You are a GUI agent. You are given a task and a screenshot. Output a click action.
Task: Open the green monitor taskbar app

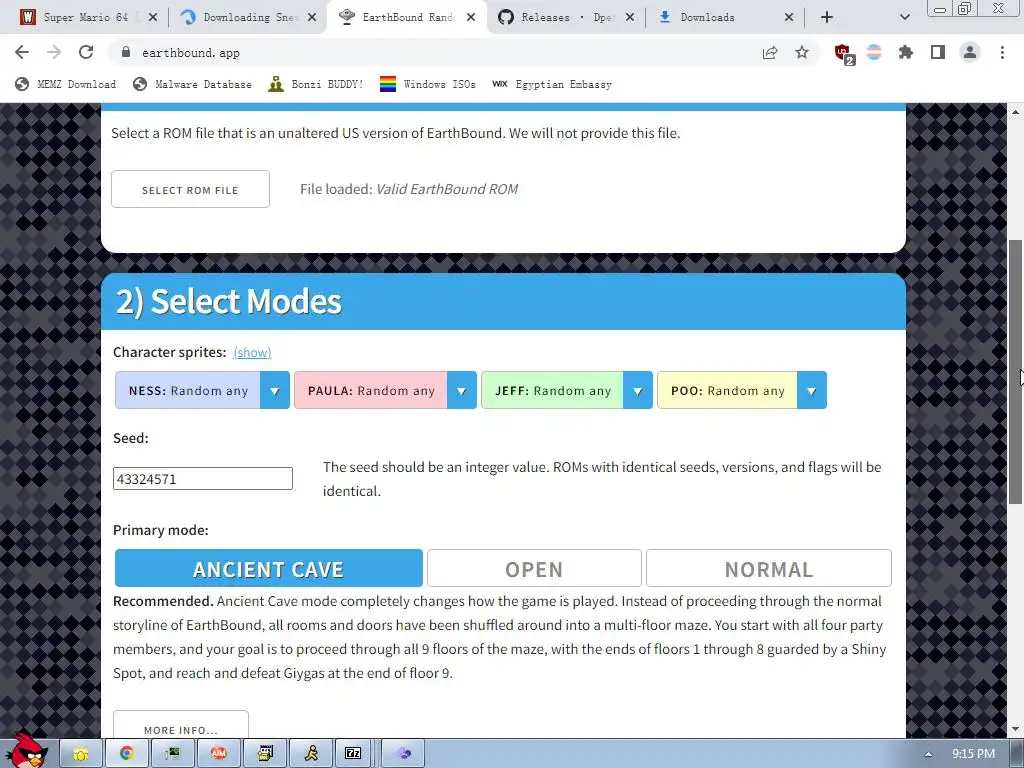[172, 754]
